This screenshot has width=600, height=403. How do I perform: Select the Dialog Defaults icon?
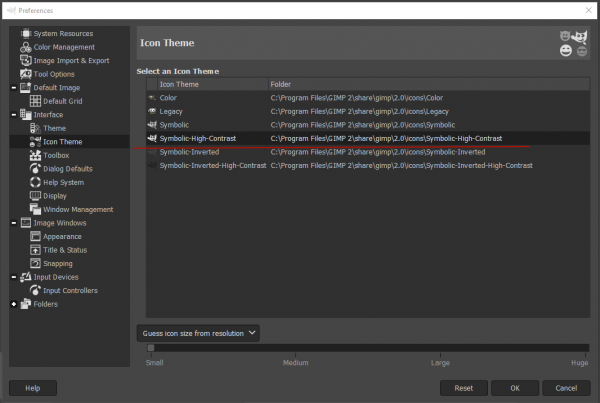pyautogui.click(x=35, y=169)
